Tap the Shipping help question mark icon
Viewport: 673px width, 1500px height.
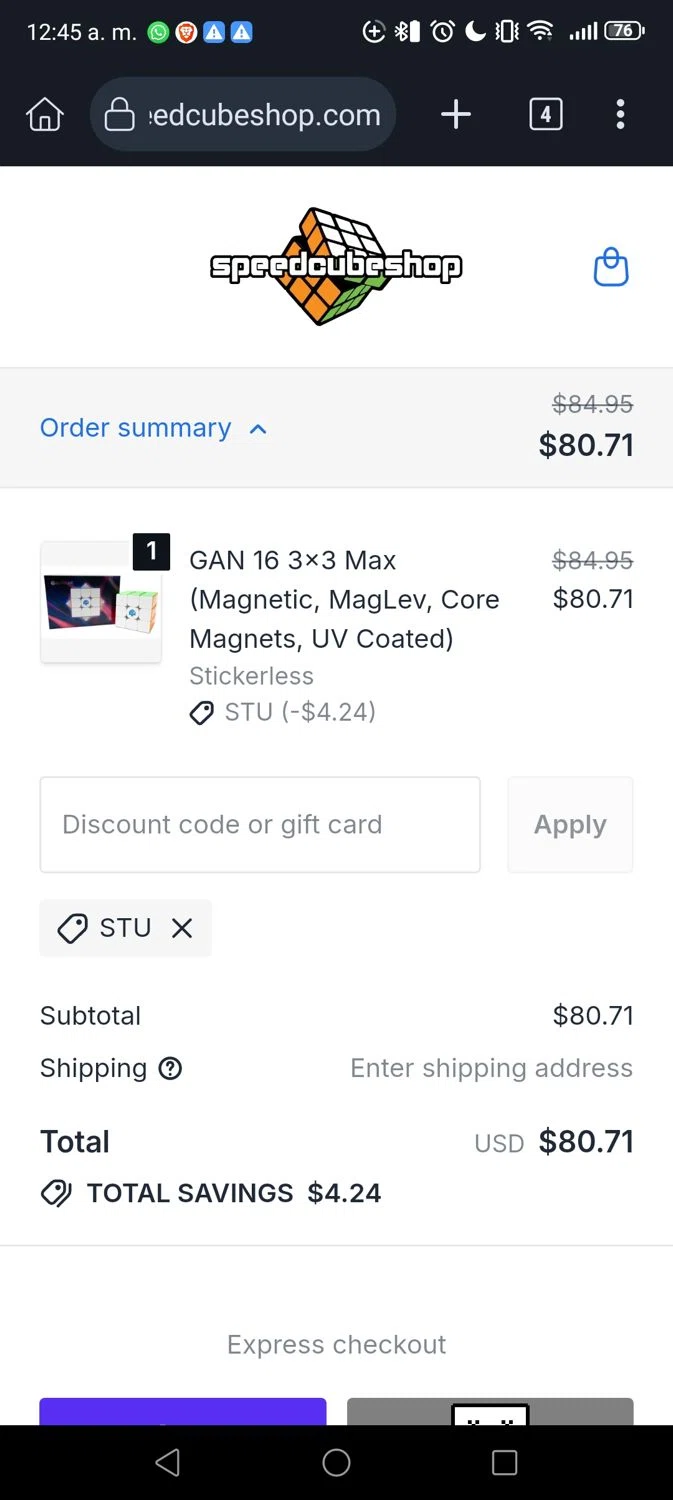pos(171,1069)
